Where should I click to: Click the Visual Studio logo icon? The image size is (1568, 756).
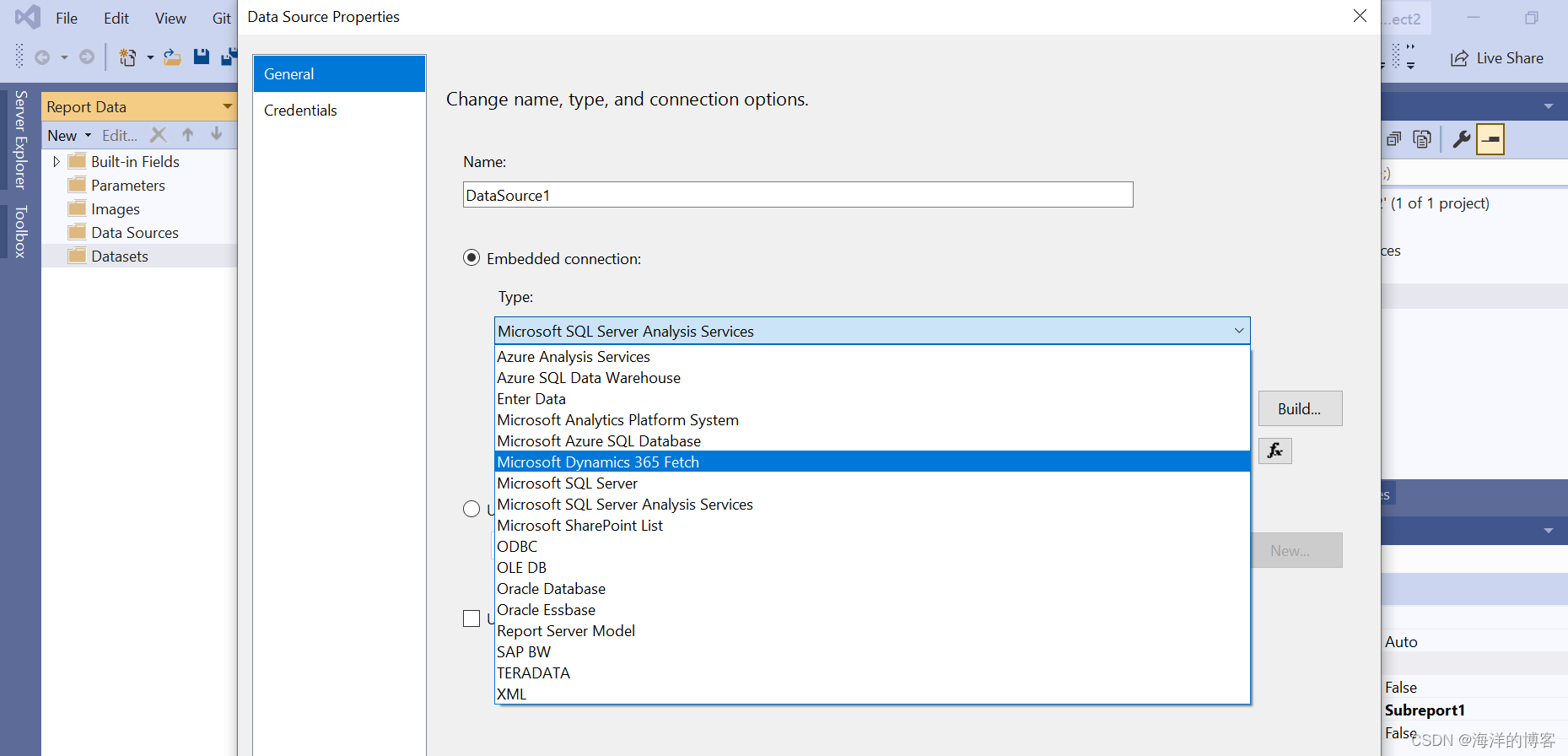point(28,17)
